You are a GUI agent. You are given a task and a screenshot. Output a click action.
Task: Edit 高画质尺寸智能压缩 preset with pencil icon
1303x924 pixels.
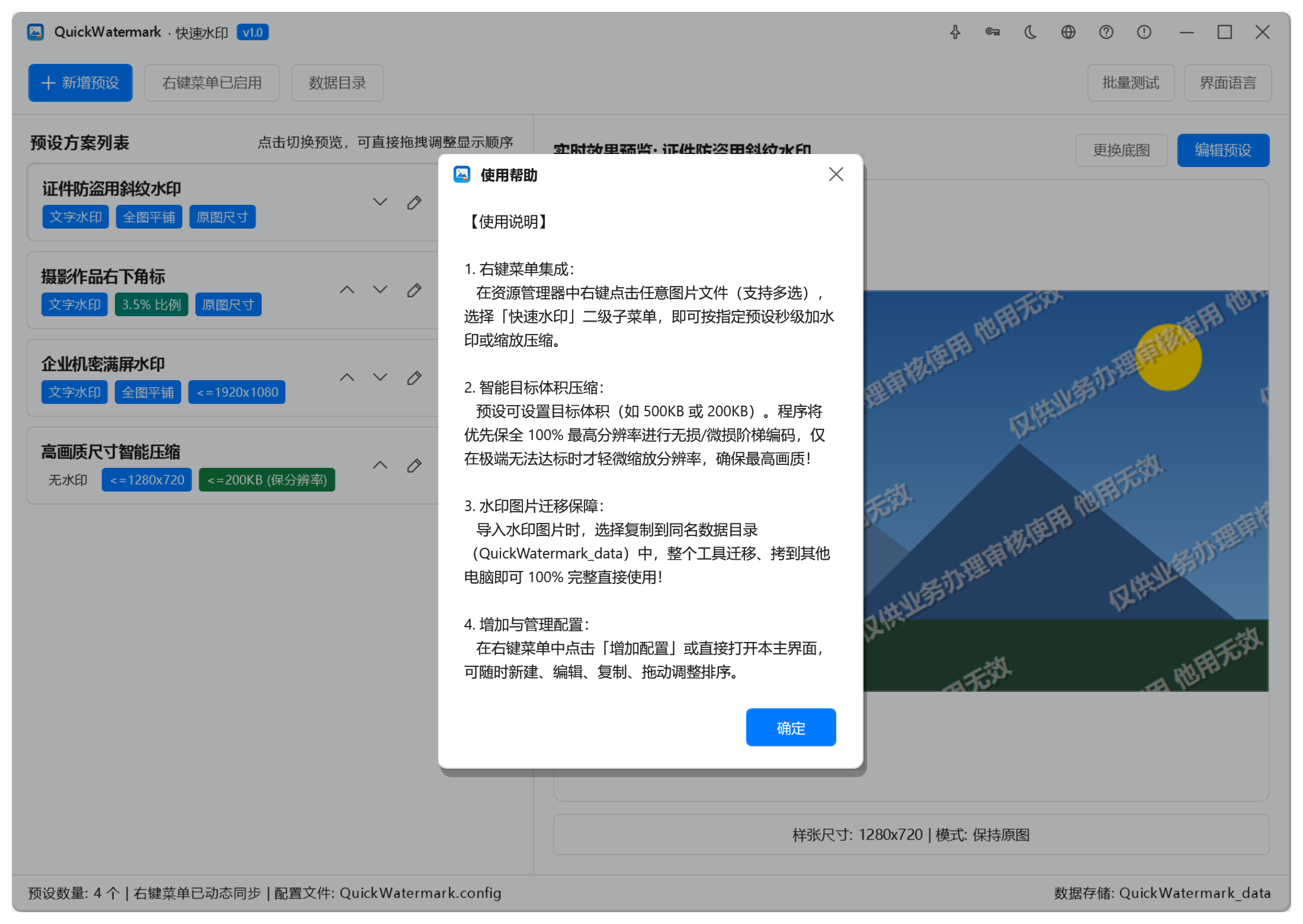pos(414,466)
